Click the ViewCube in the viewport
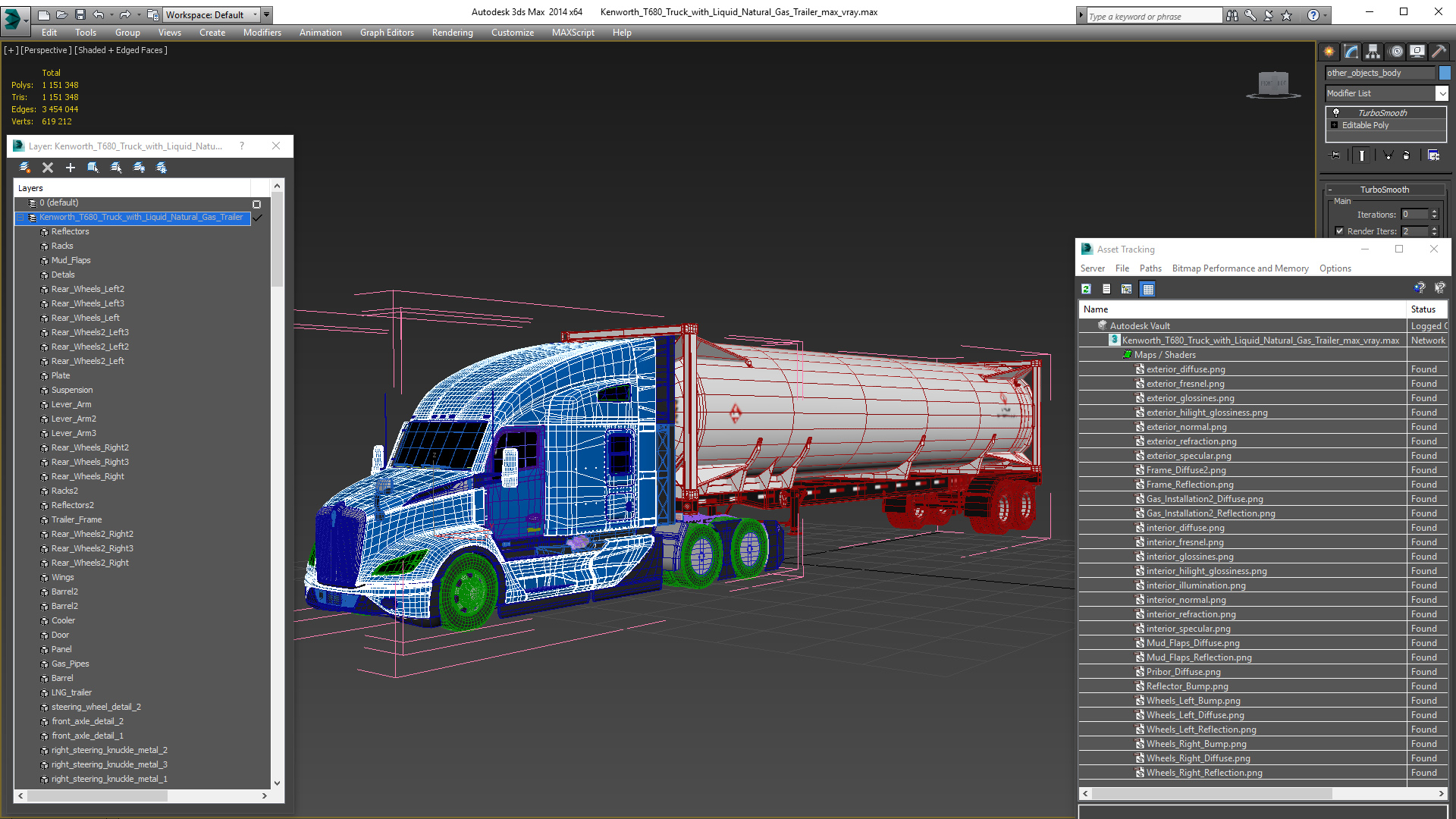Screen dimensions: 1456x819 click(1273, 83)
